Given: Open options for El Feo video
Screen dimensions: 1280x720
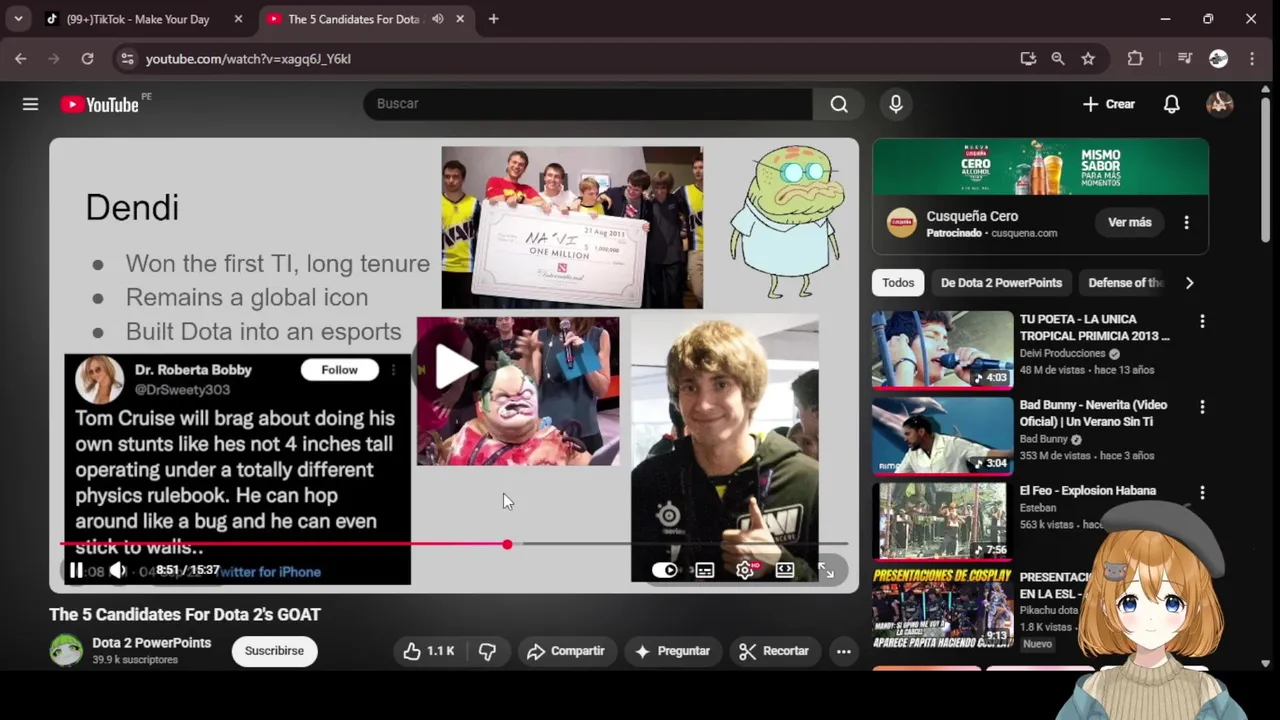Looking at the screenshot, I should (1202, 493).
